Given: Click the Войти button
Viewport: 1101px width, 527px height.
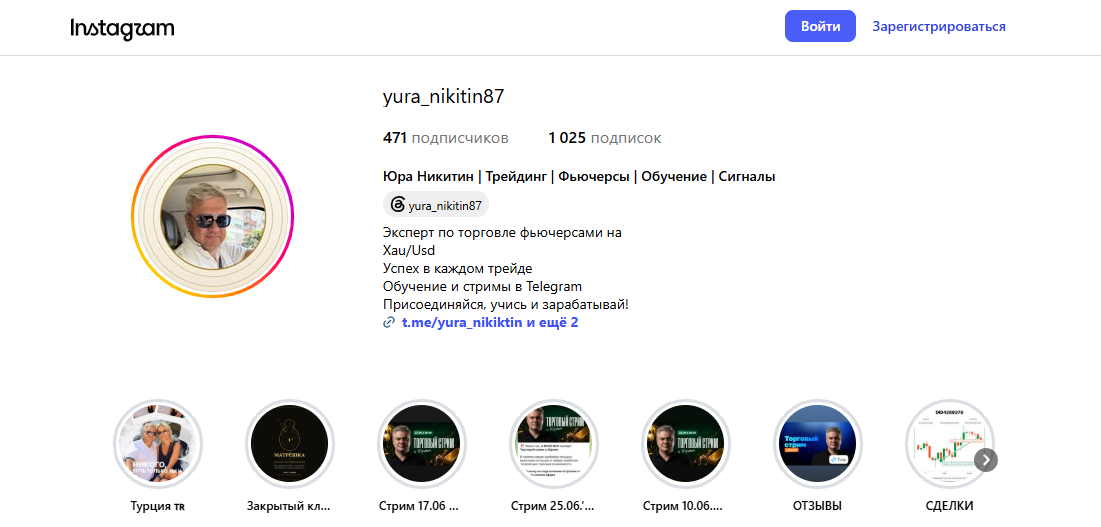Looking at the screenshot, I should click(x=820, y=27).
